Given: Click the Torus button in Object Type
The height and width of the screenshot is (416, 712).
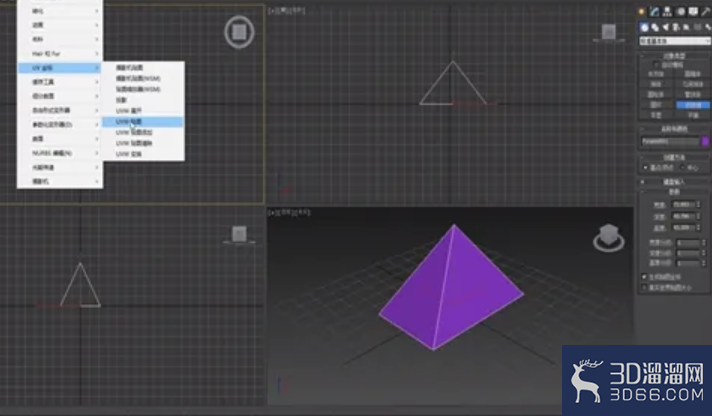Looking at the screenshot, I should click(x=656, y=105).
